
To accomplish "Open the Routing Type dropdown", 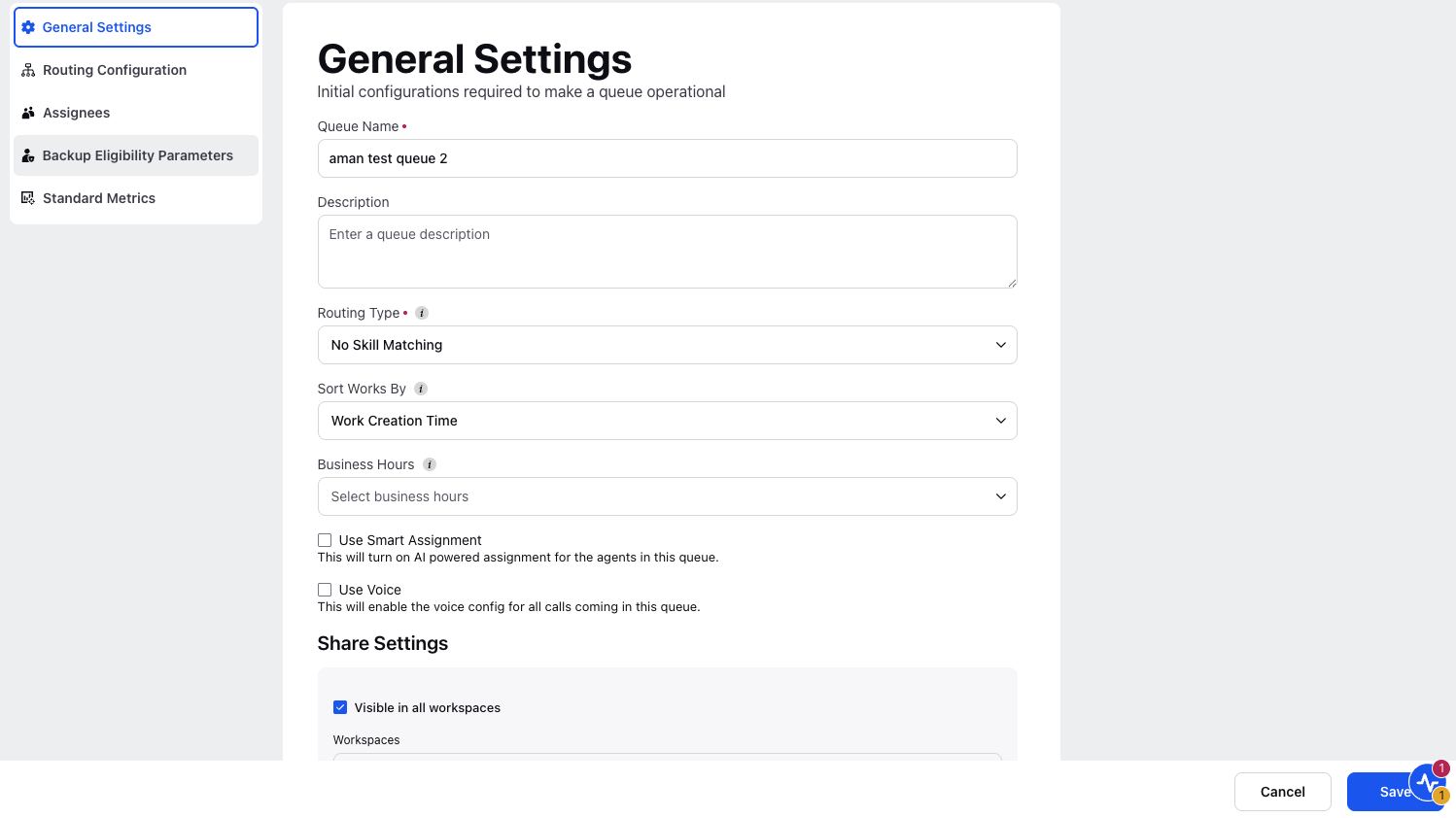I will pos(667,345).
